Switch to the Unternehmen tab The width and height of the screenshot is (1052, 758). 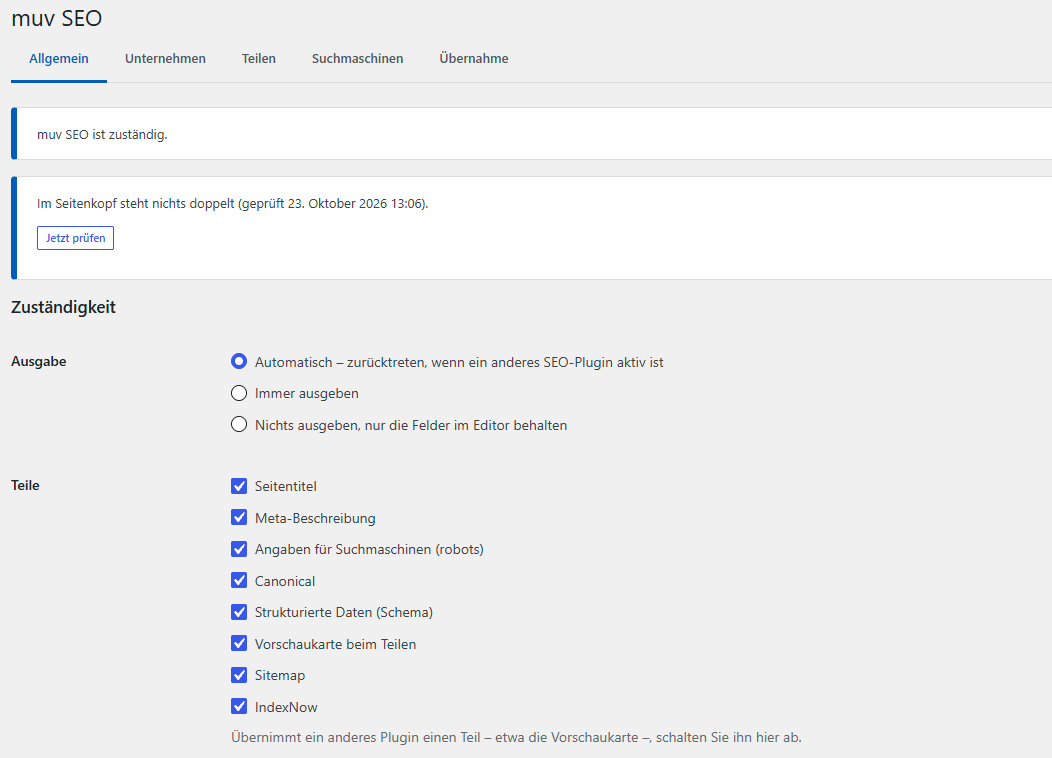(x=165, y=59)
